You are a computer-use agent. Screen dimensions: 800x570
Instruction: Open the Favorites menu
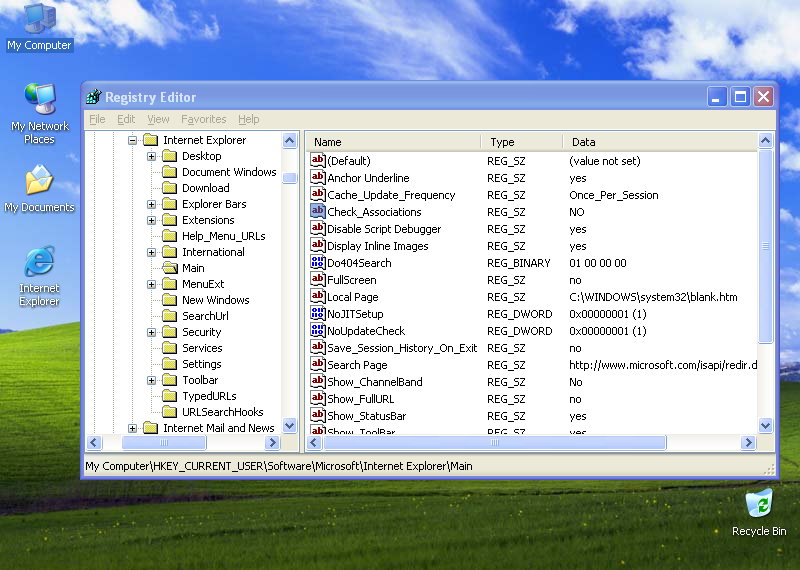[204, 119]
